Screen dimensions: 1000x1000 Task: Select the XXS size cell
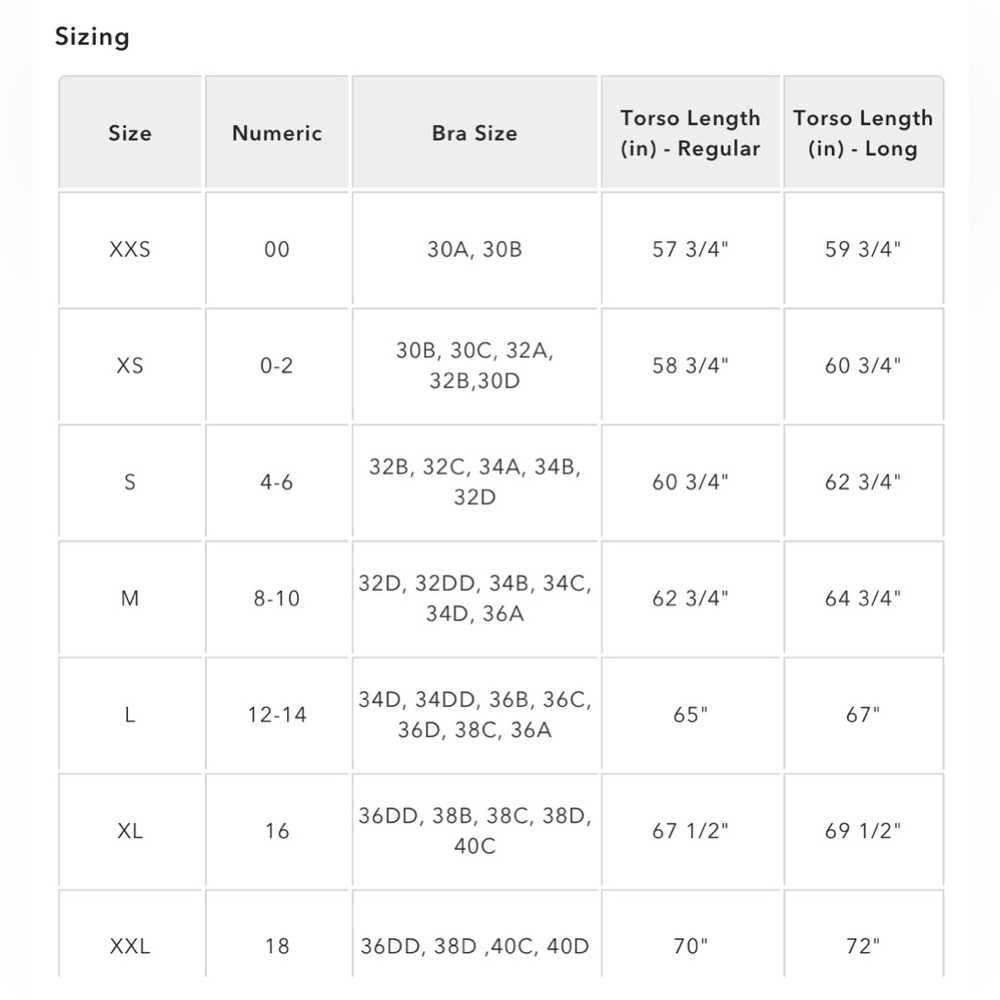(x=130, y=249)
